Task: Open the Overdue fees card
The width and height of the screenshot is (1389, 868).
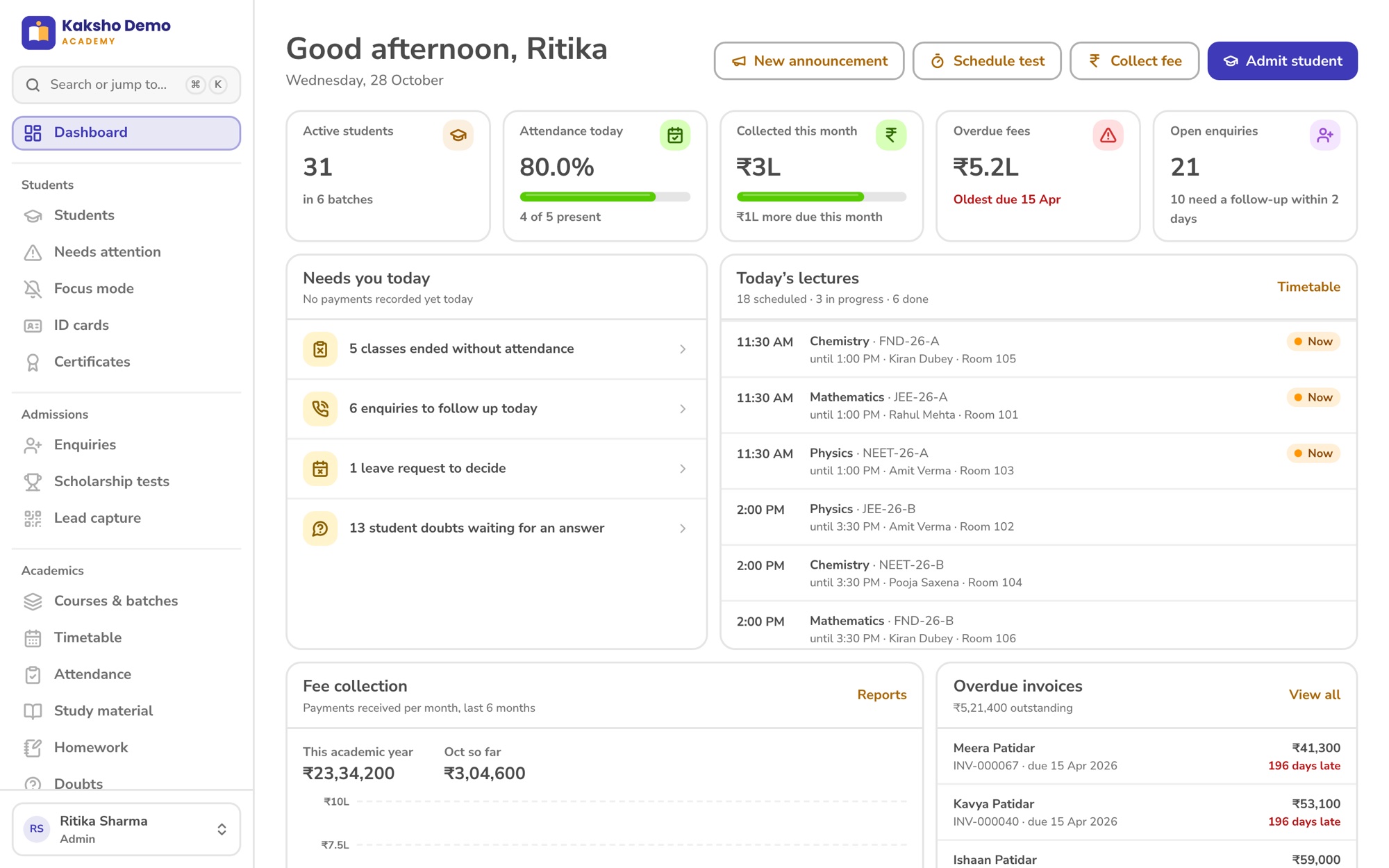Action: (1038, 176)
